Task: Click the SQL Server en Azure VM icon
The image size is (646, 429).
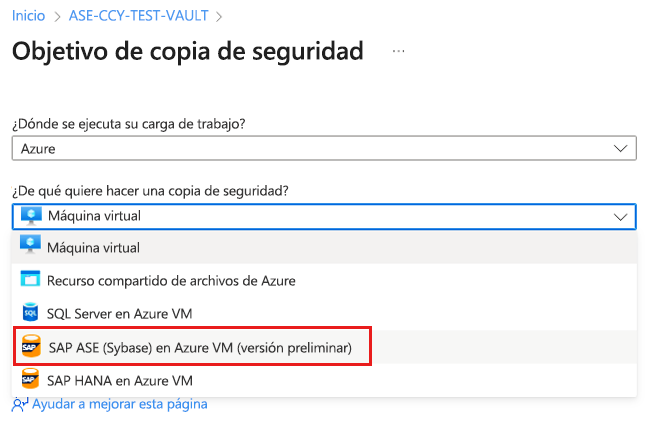Action: pyautogui.click(x=30, y=313)
